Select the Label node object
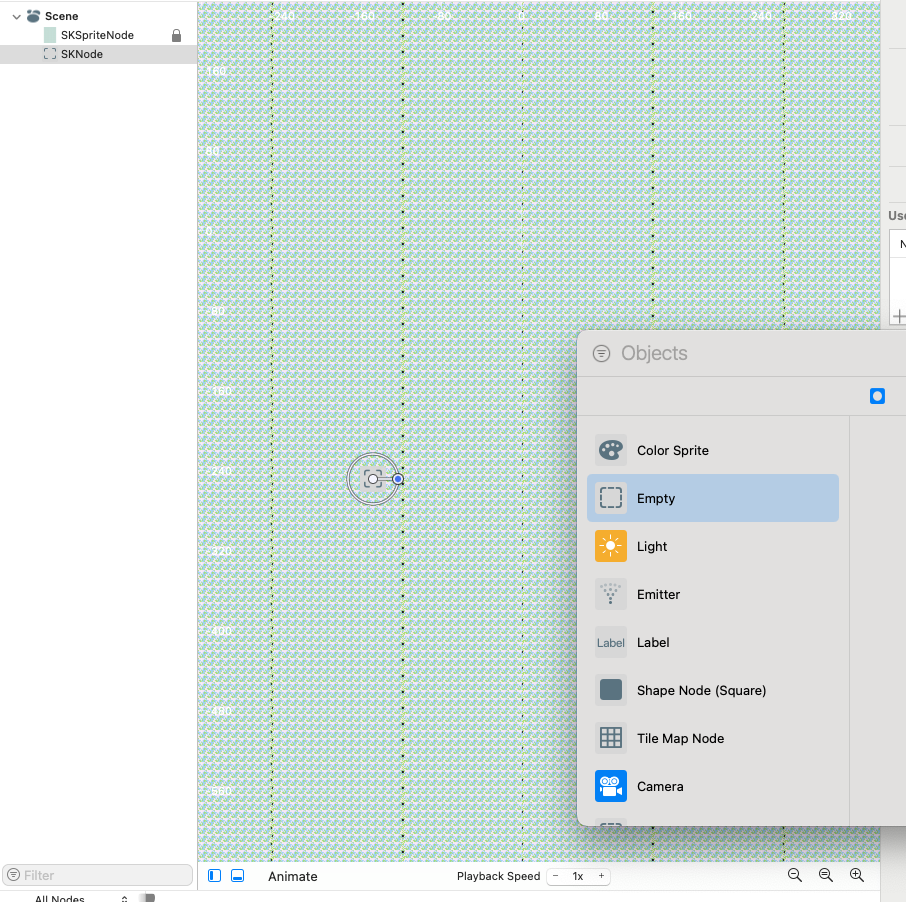The width and height of the screenshot is (906, 902). 652,642
